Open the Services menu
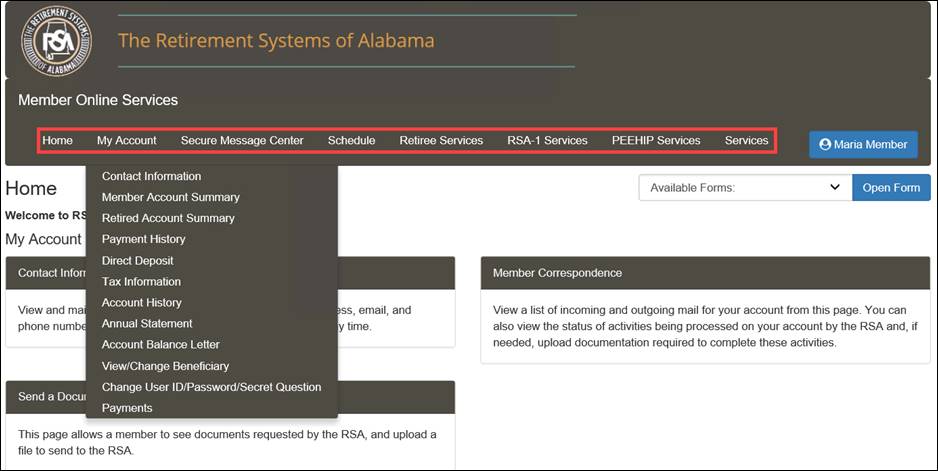 point(747,141)
